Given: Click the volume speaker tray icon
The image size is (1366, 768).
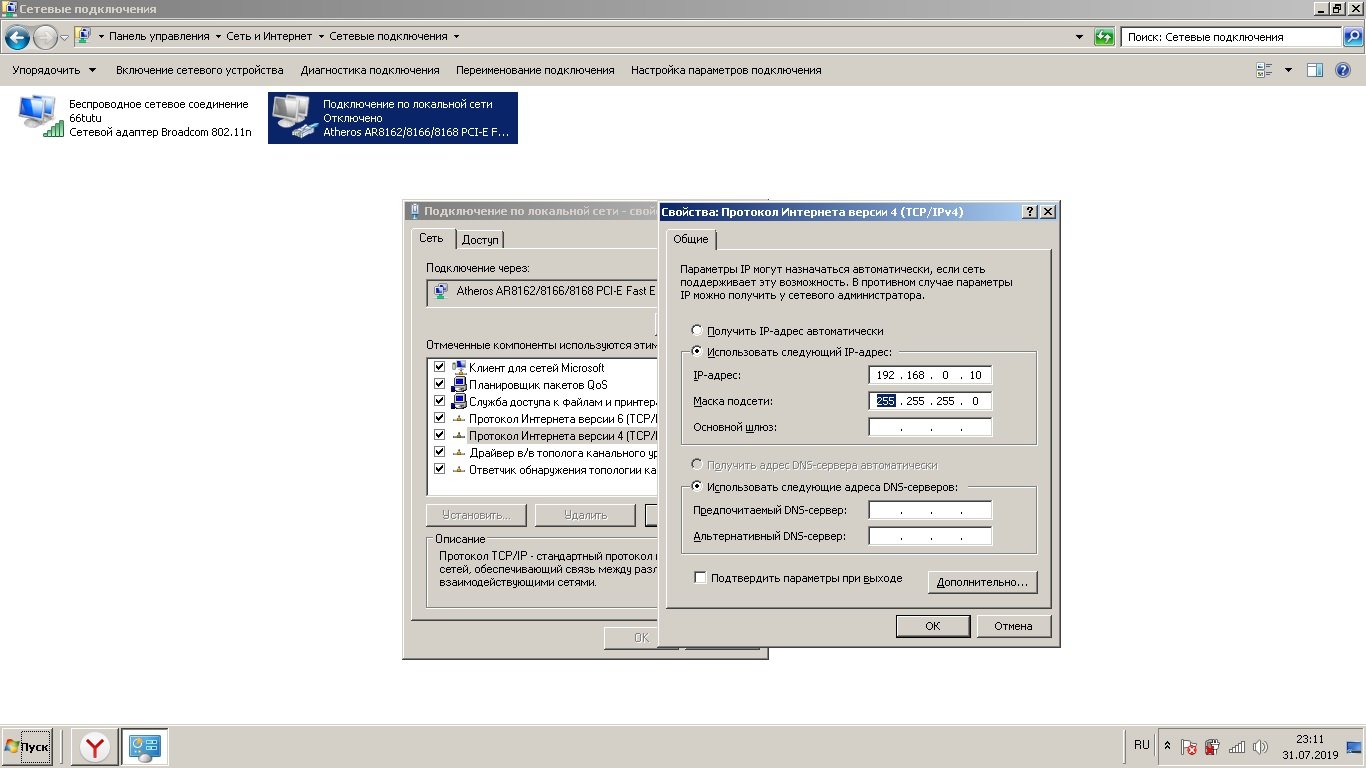Looking at the screenshot, I should pyautogui.click(x=1260, y=747).
